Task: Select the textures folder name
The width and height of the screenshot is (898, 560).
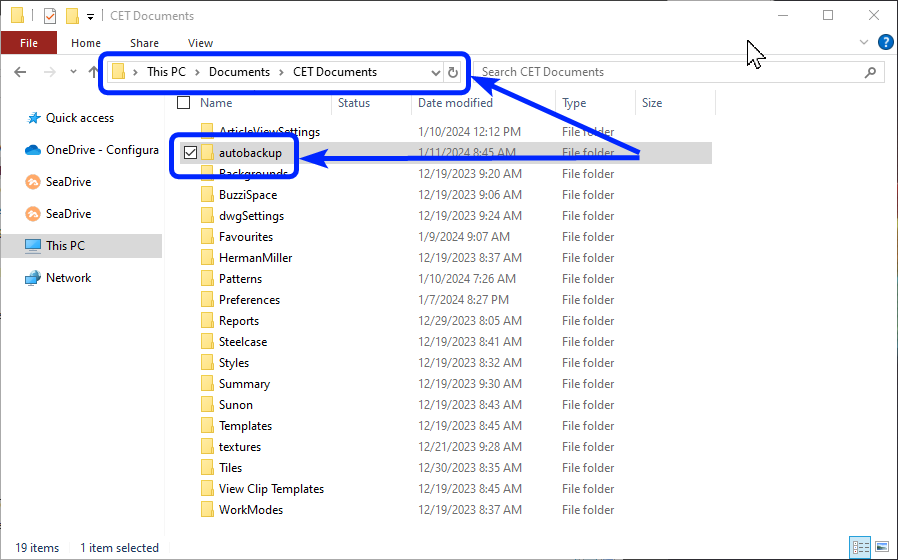Action: [239, 447]
